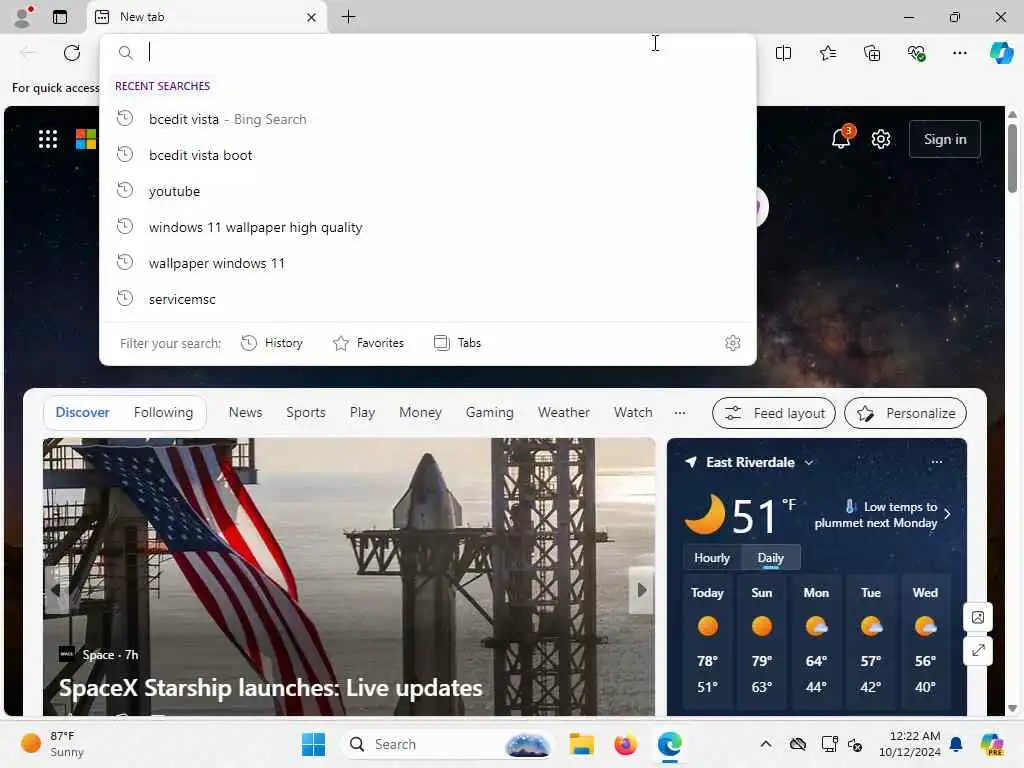1024x768 pixels.
Task: Select wallpaper windows 11 suggestion
Action: (428, 263)
